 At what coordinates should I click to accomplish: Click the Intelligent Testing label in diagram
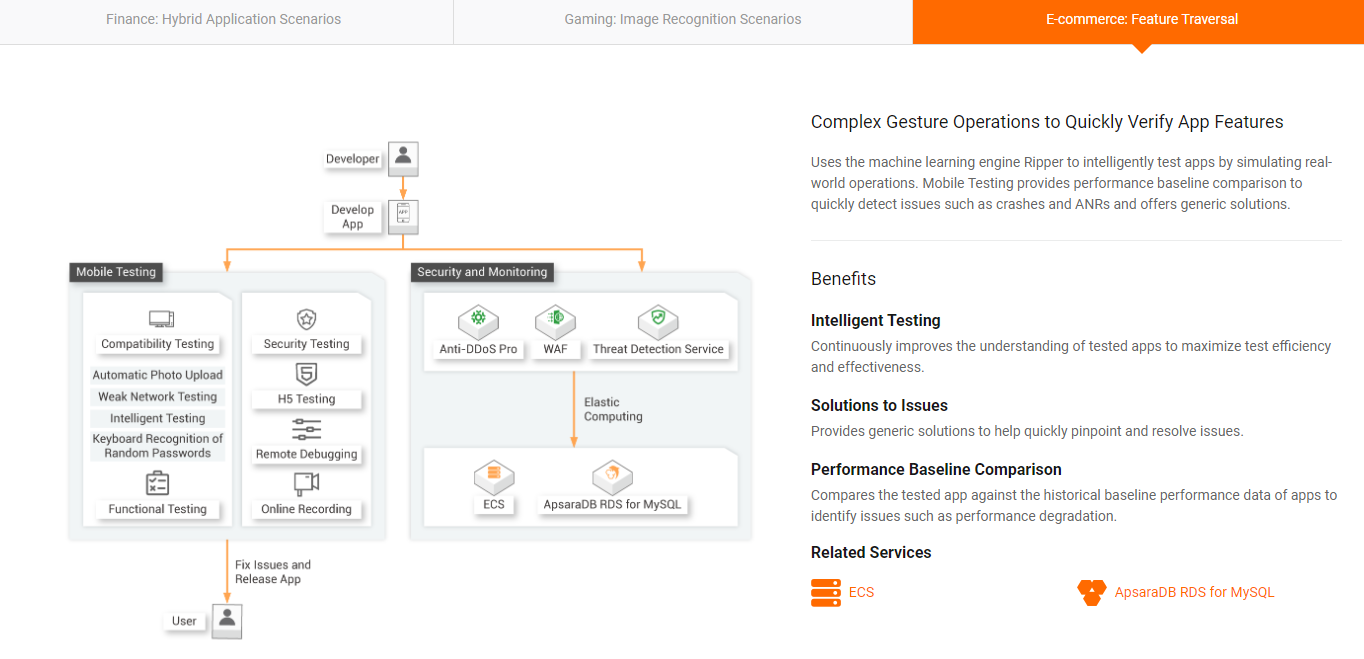158,419
